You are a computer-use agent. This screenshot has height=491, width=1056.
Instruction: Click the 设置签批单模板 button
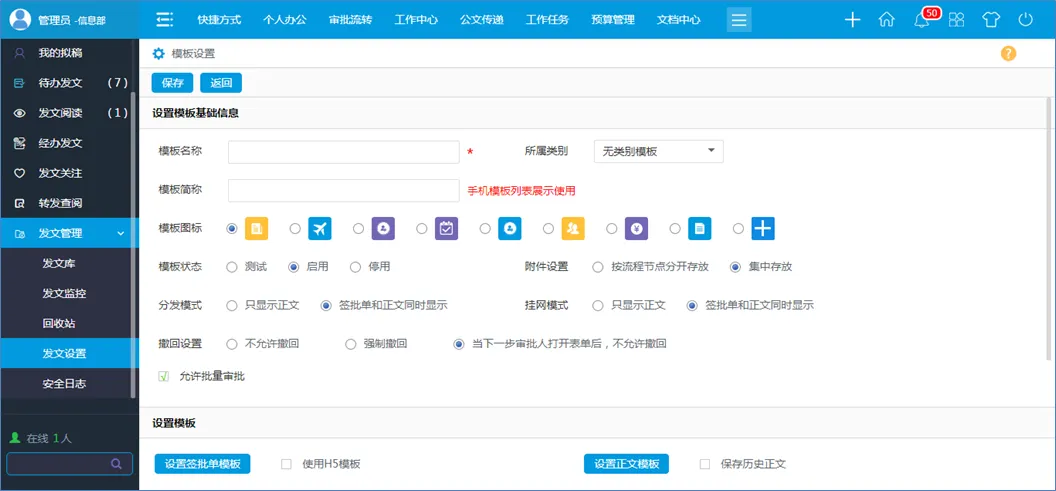tap(202, 464)
